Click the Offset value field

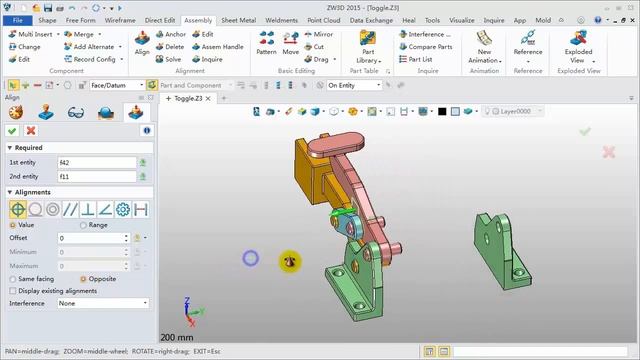(90, 238)
